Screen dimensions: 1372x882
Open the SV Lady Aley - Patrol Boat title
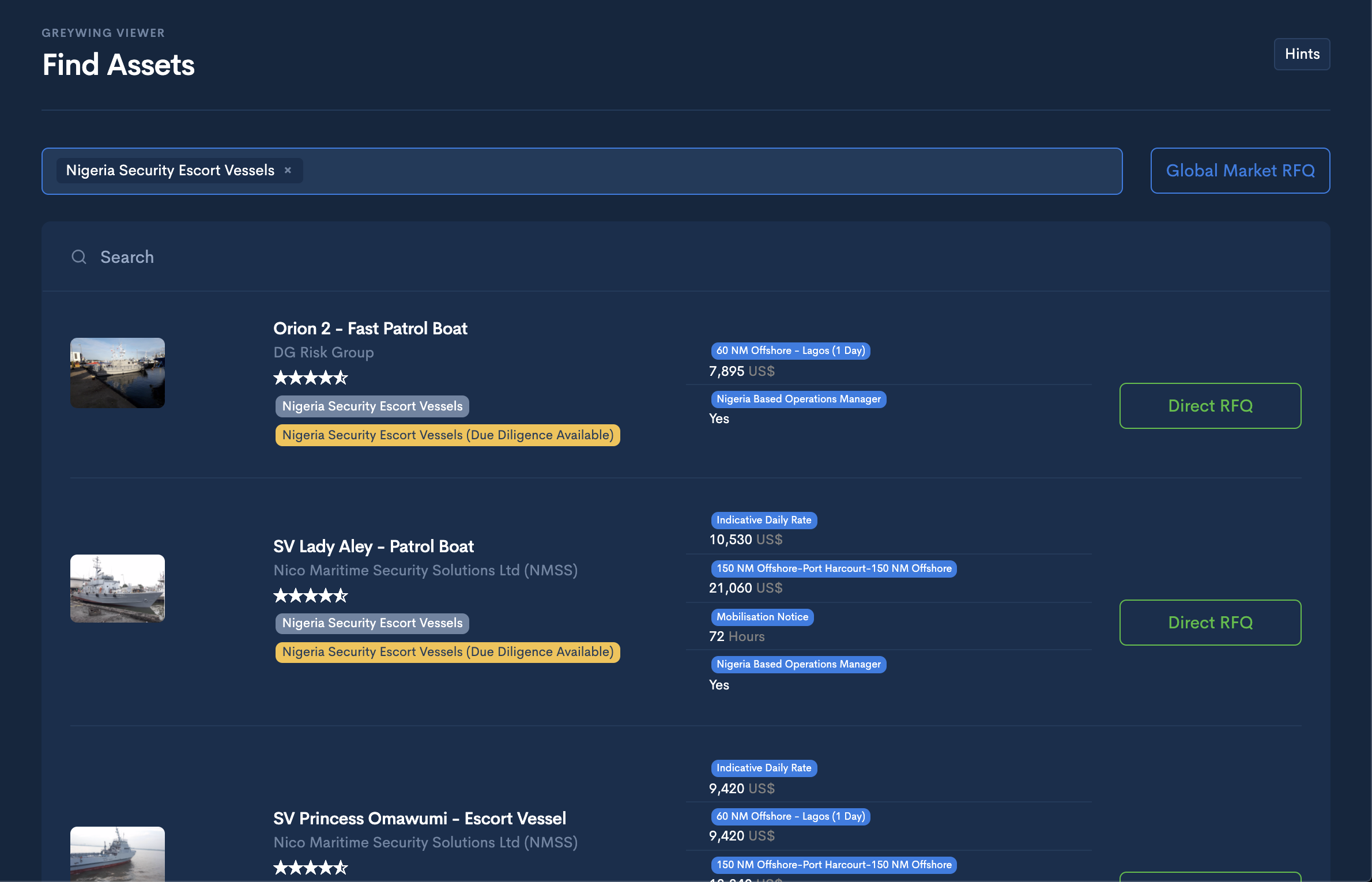374,546
